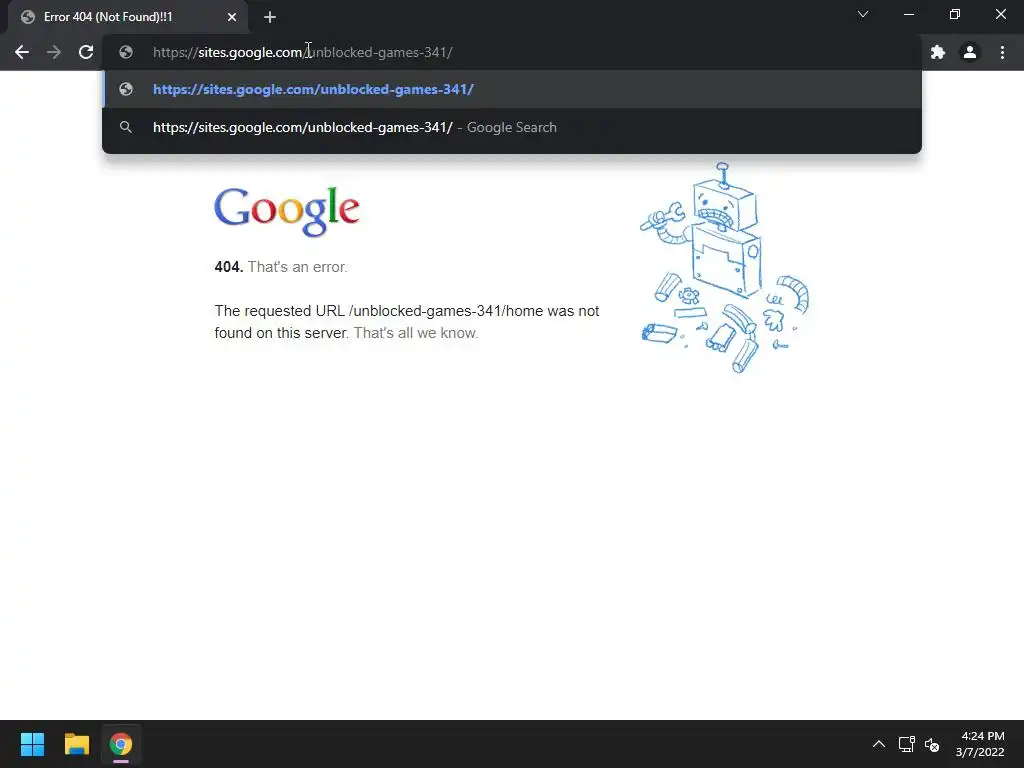Close the Error 404 tab
The image size is (1024, 768).
pos(232,17)
